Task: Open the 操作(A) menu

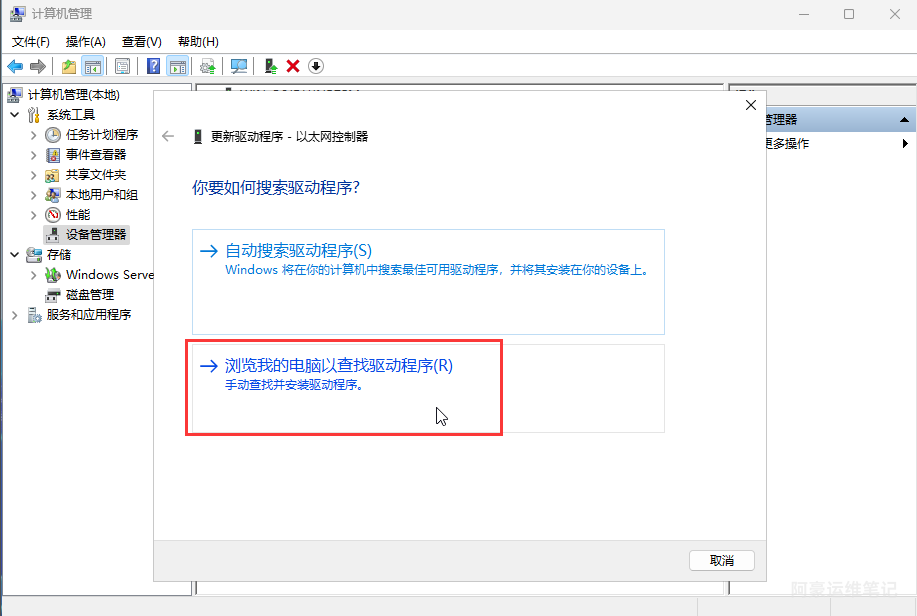Action: point(85,41)
